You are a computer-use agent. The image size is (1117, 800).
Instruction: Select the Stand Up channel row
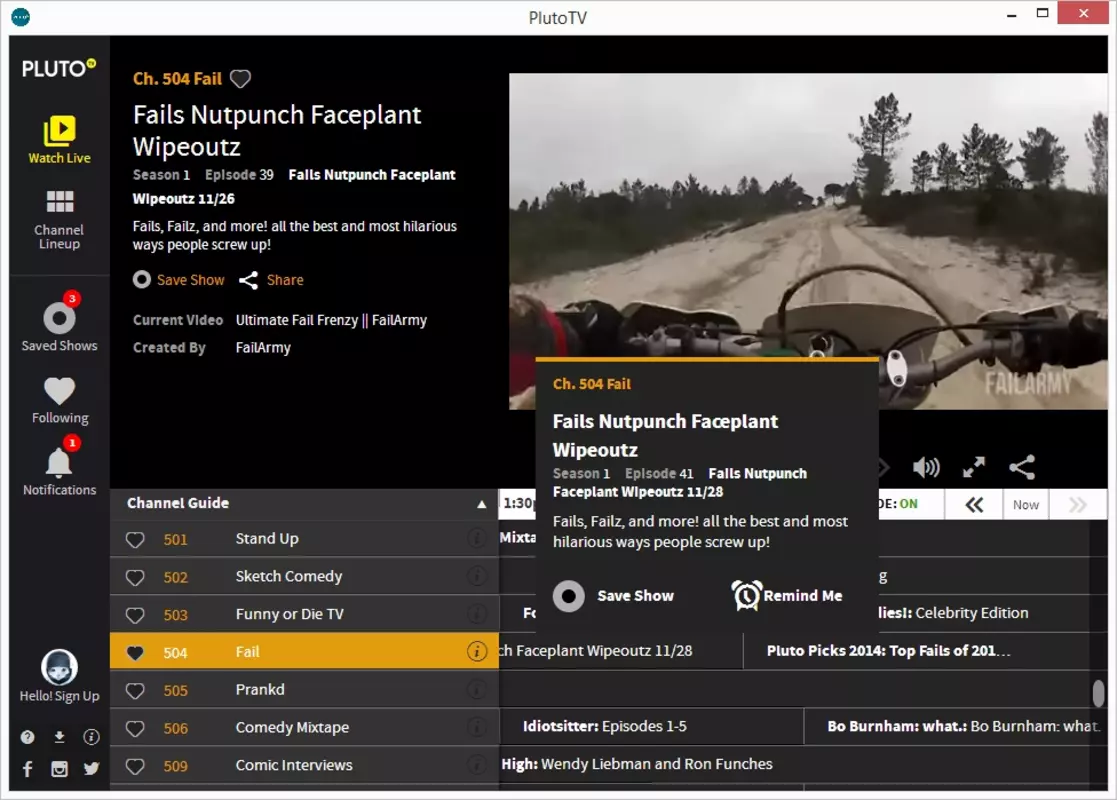point(304,539)
